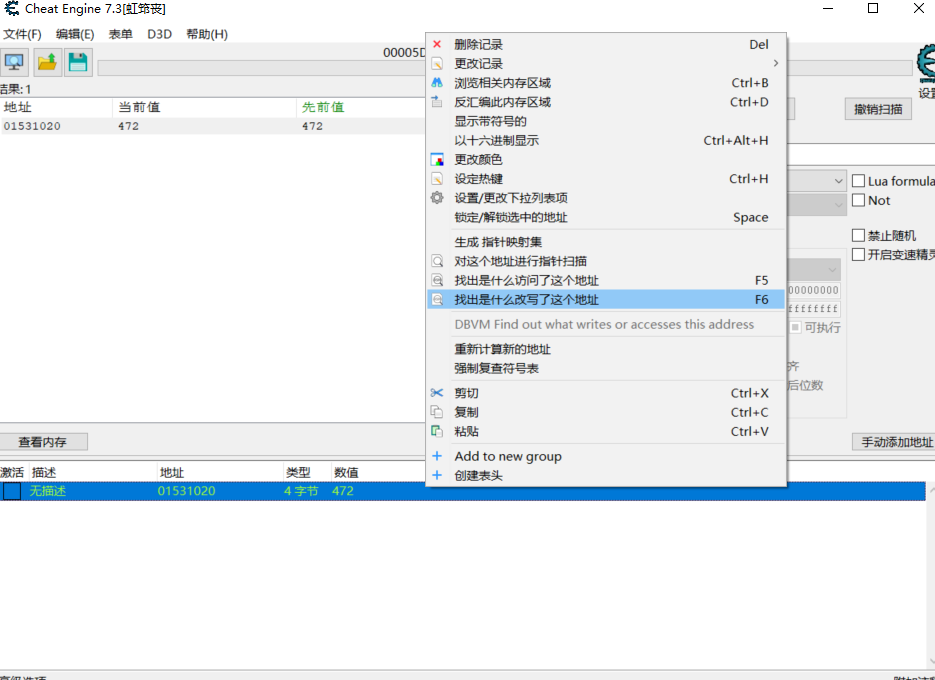This screenshot has width=935, height=680.
Task: Open the 编辑(E) menu
Action: [x=75, y=34]
